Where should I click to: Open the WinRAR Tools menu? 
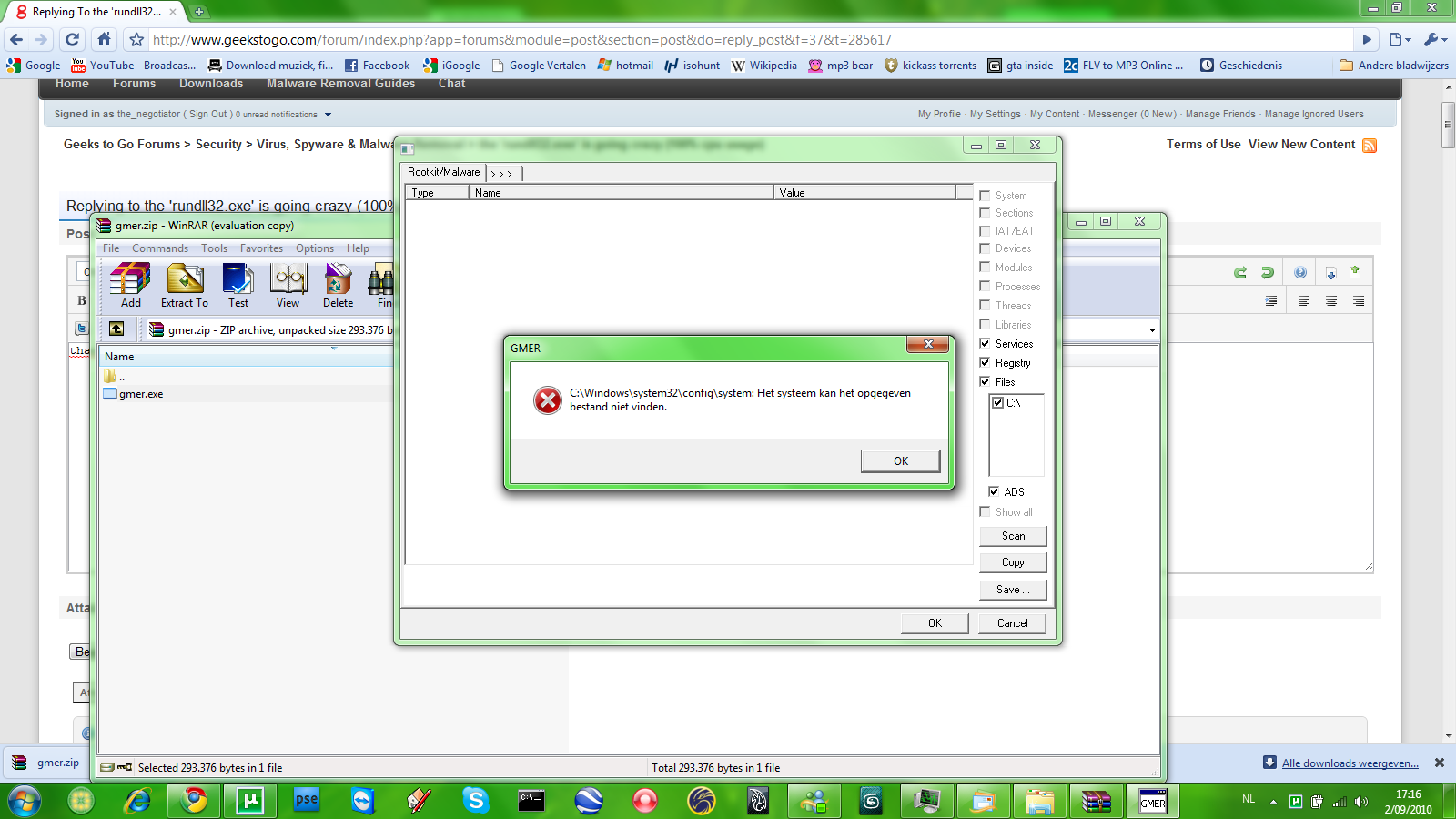(215, 248)
